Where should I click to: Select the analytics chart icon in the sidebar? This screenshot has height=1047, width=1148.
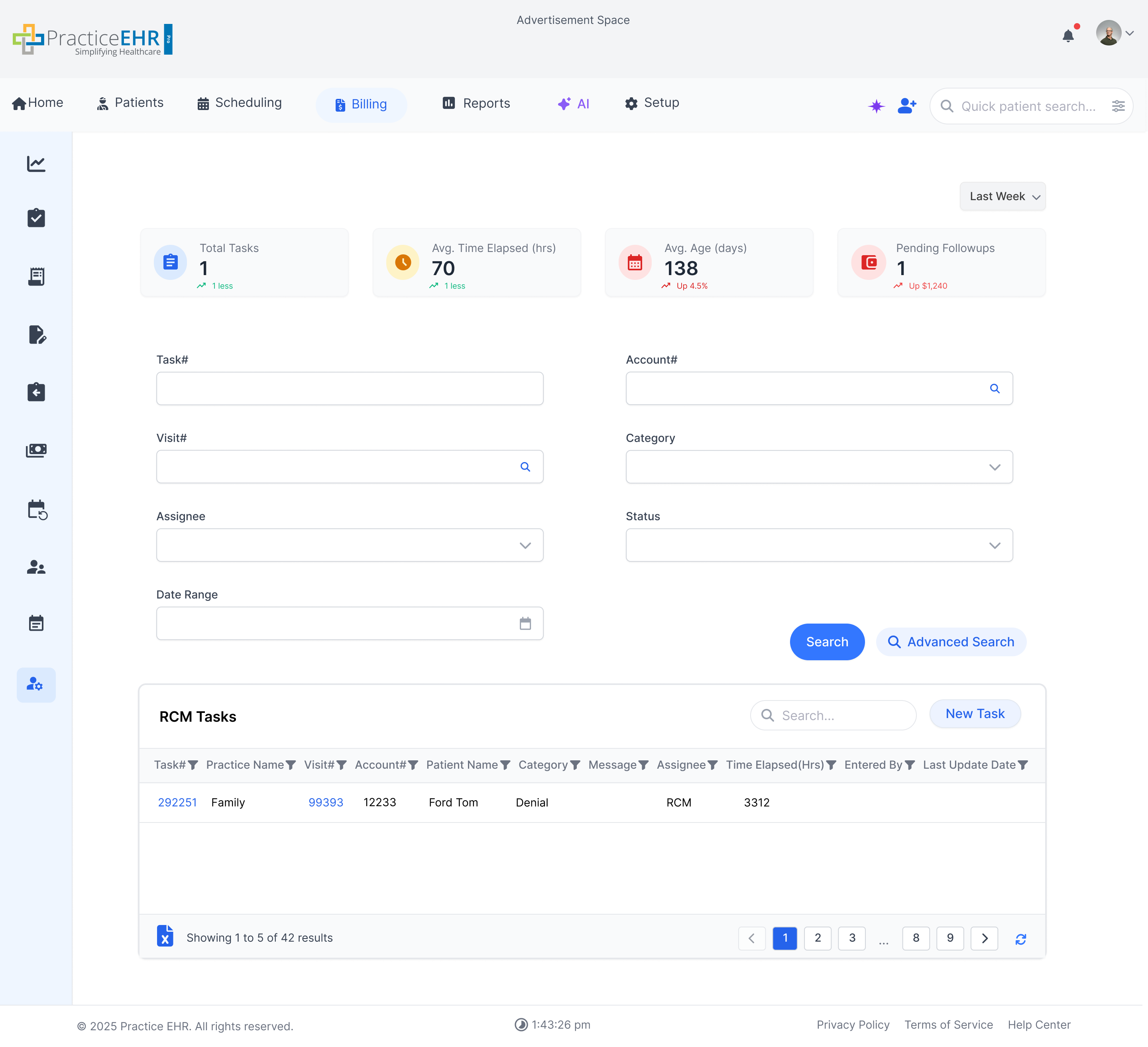[36, 163]
